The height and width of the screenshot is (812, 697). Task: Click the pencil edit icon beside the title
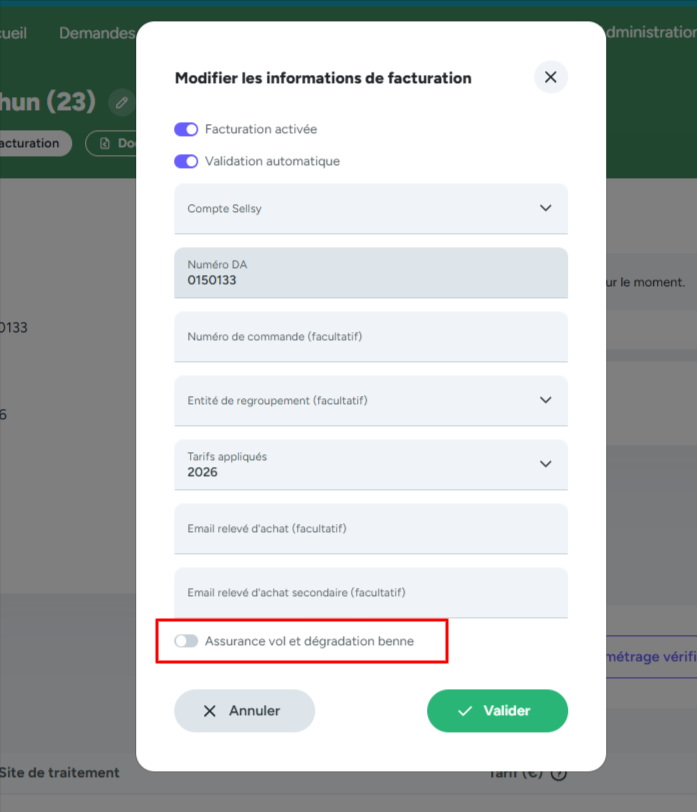122,101
